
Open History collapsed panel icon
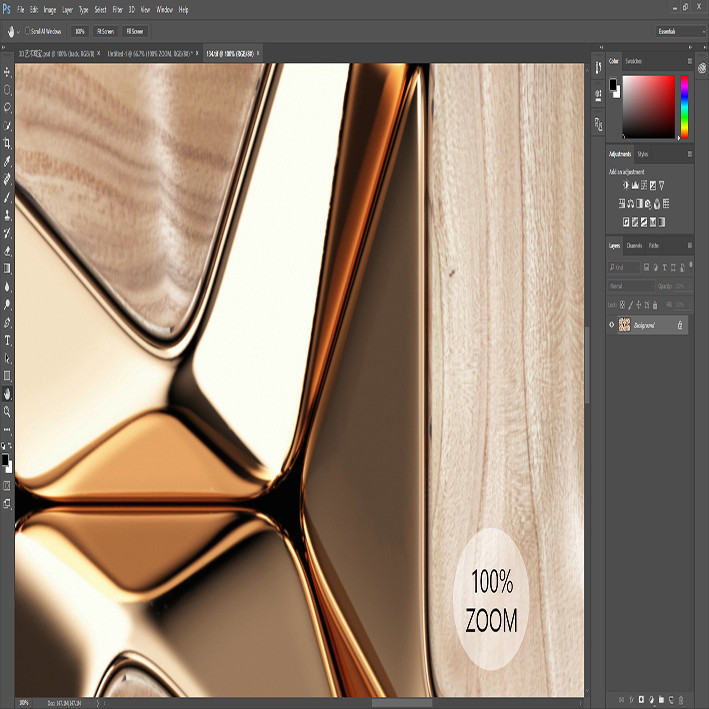click(x=598, y=68)
